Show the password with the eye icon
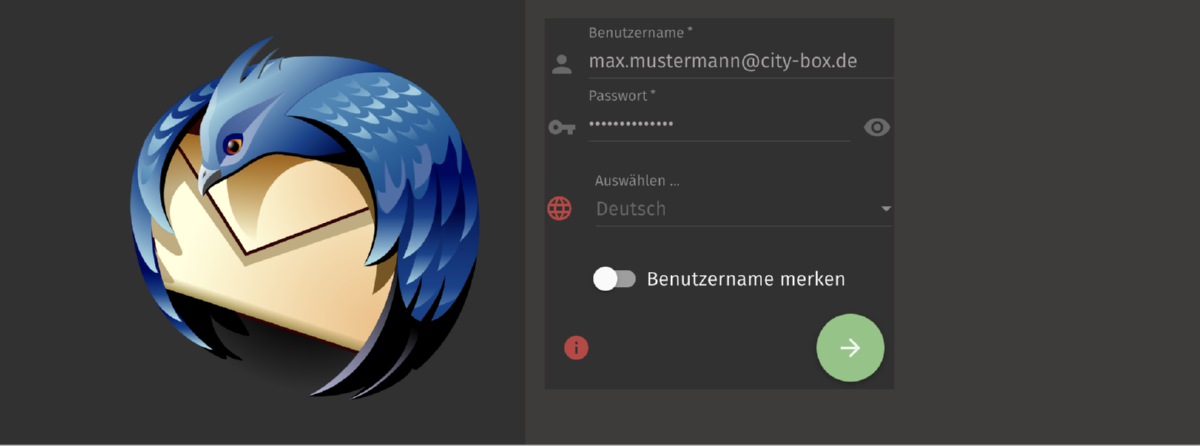 point(877,128)
